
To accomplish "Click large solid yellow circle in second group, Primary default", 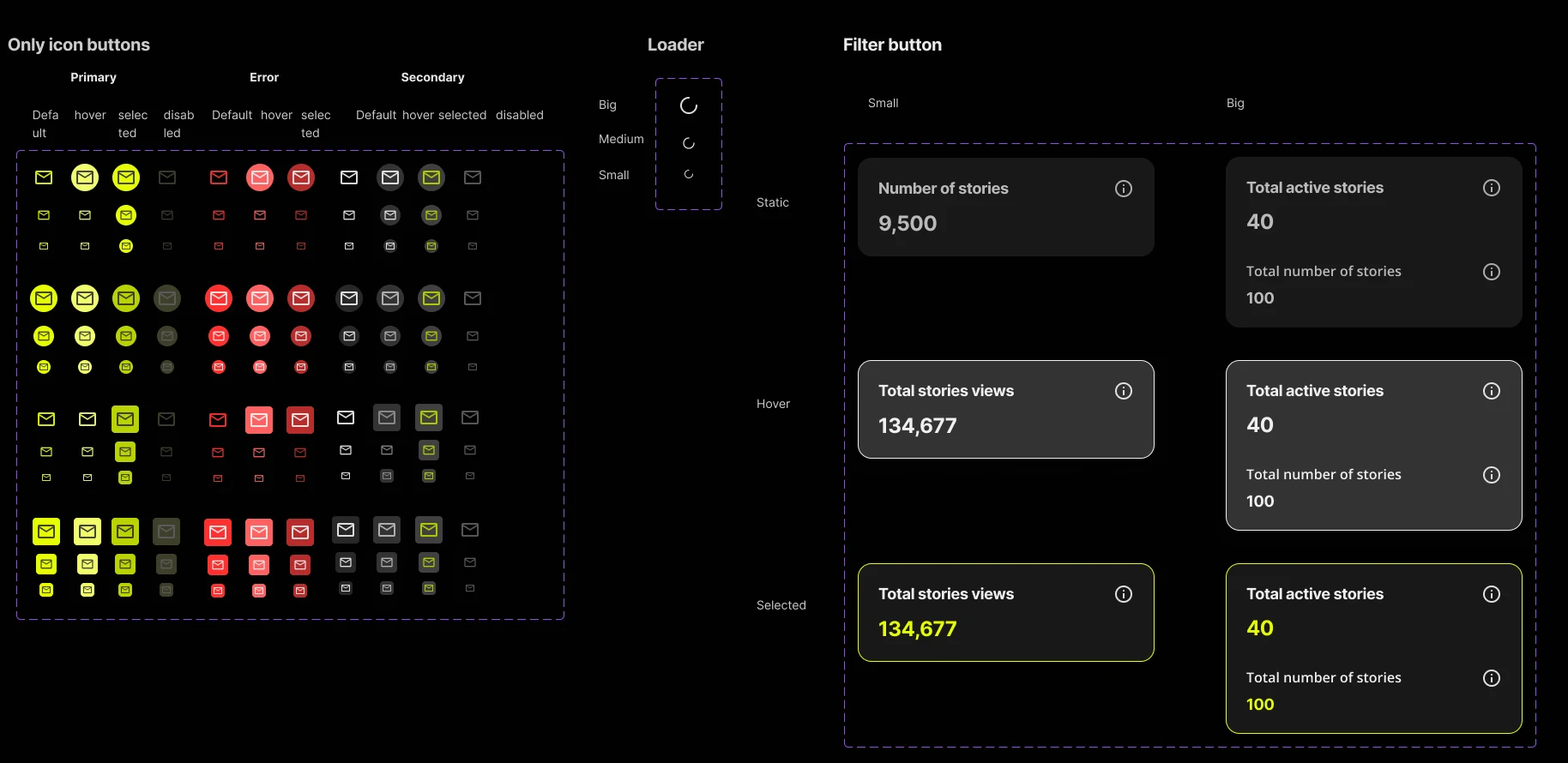I will (x=44, y=298).
